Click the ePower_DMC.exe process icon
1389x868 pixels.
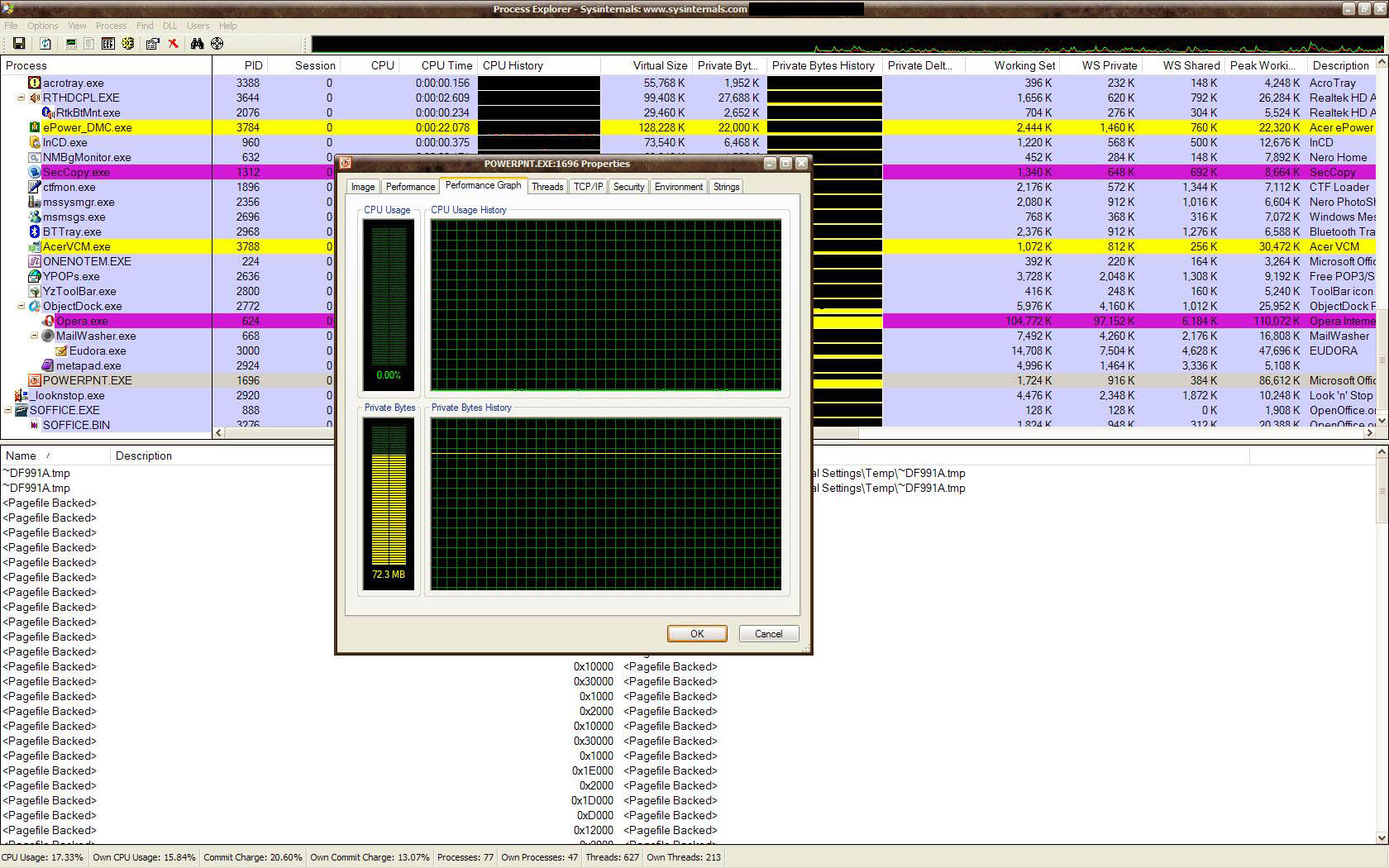coord(35,127)
